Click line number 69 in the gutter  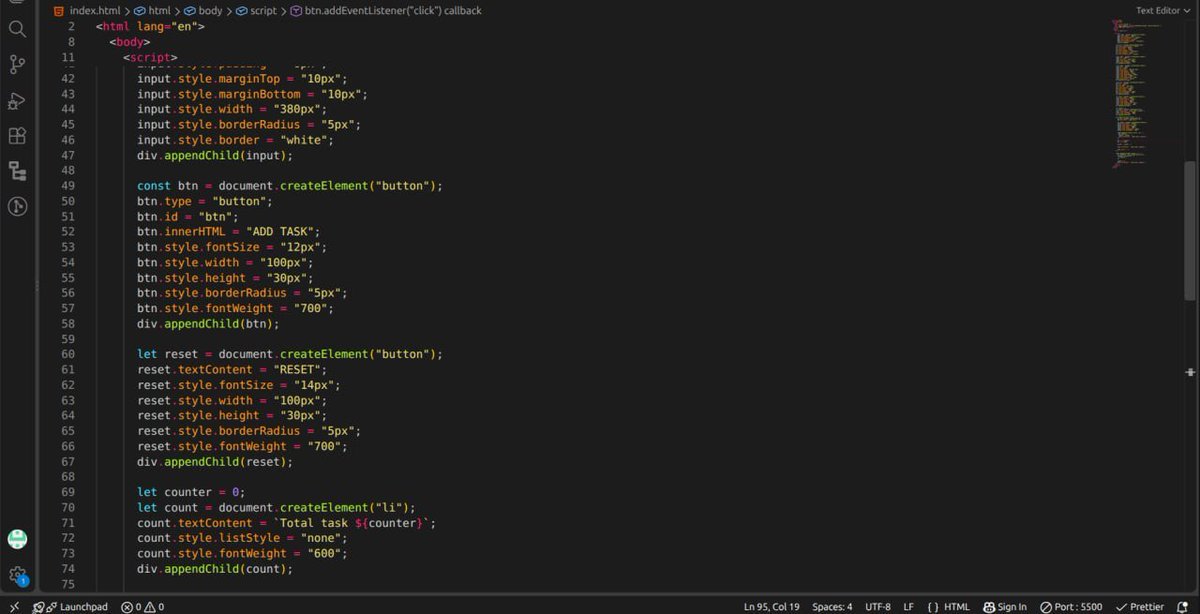tap(68, 492)
